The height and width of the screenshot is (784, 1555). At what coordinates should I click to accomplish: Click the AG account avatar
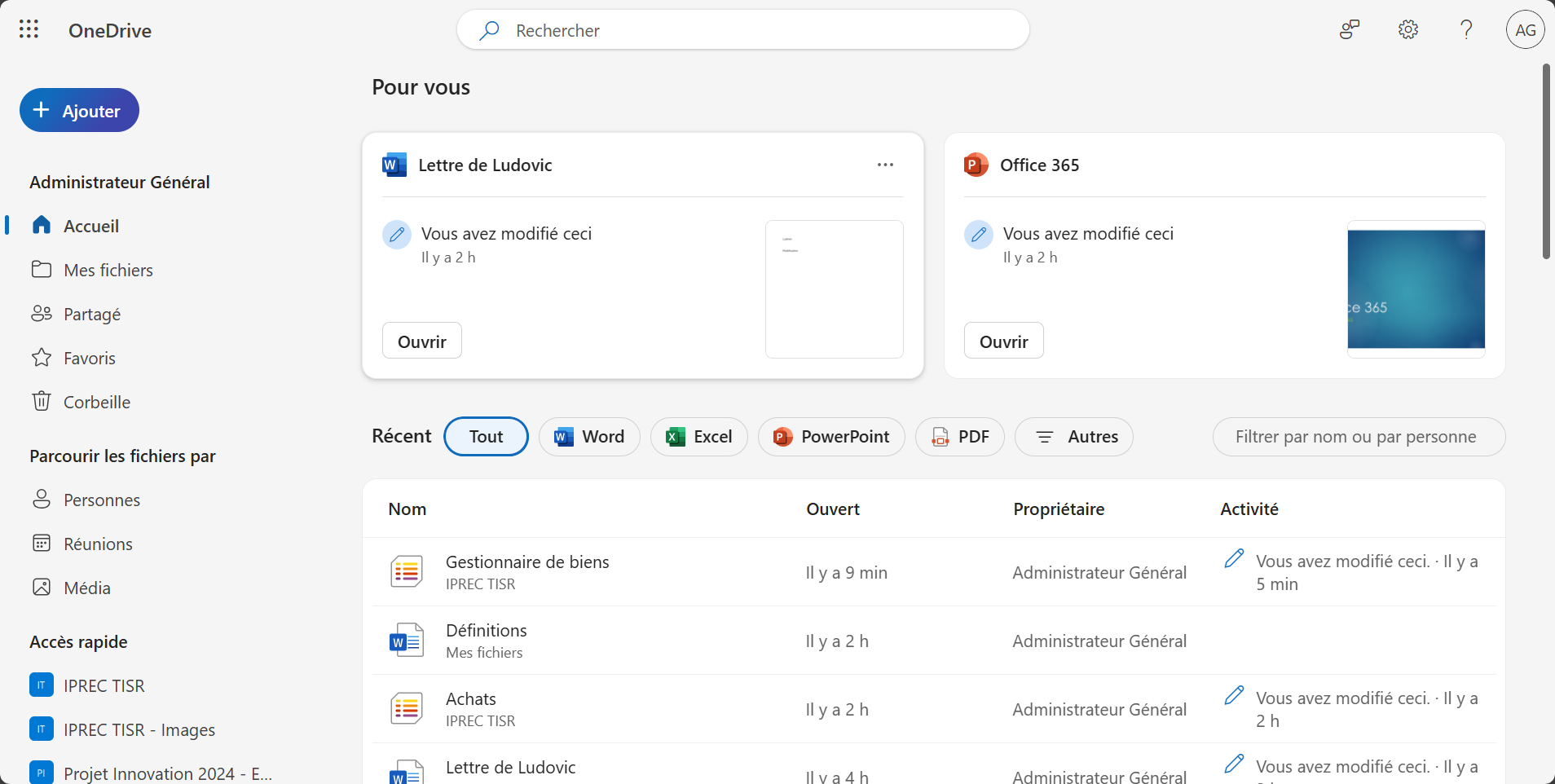(x=1525, y=30)
